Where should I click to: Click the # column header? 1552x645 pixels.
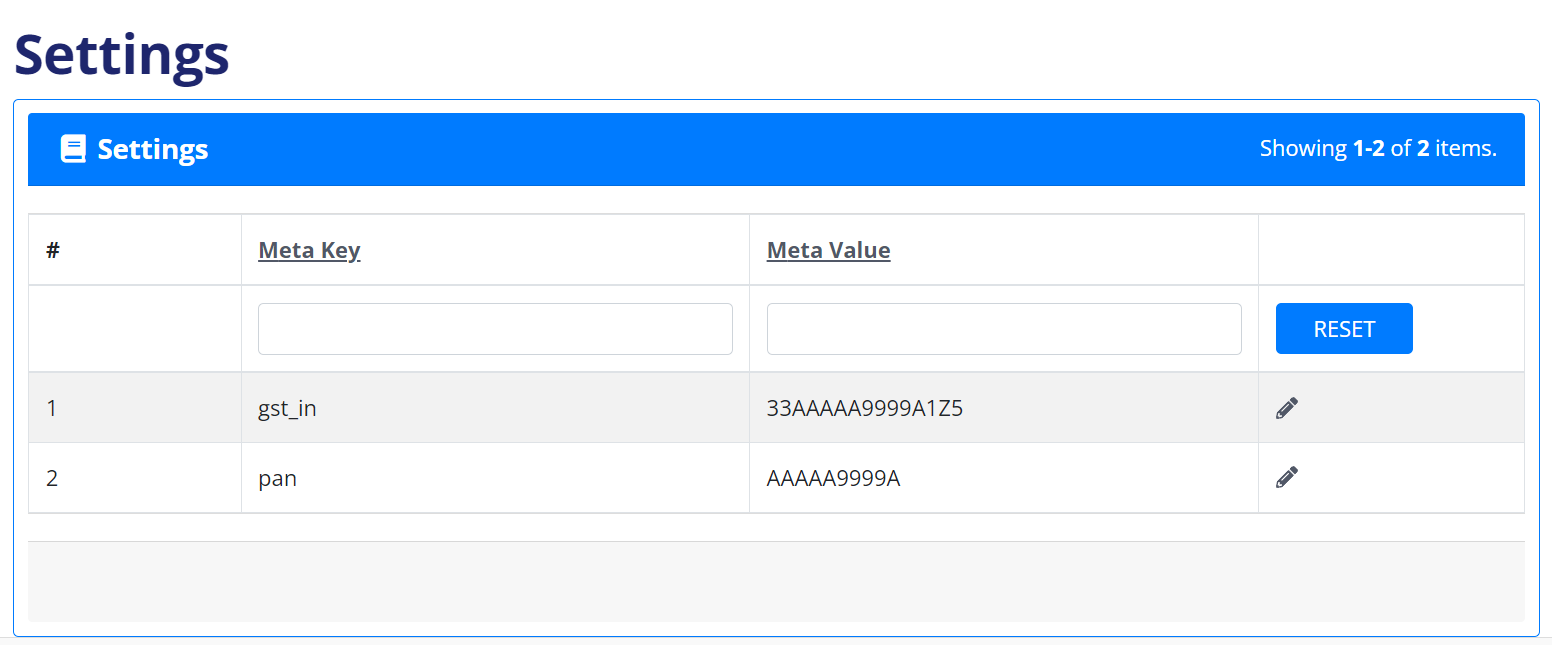point(53,250)
